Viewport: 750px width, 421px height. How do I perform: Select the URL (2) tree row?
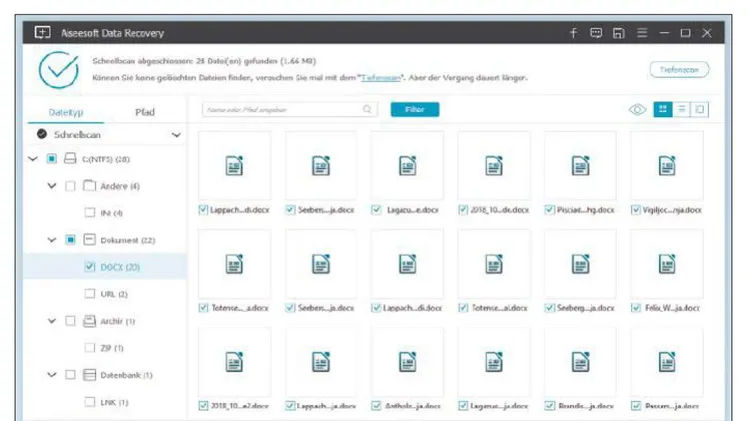point(105,293)
